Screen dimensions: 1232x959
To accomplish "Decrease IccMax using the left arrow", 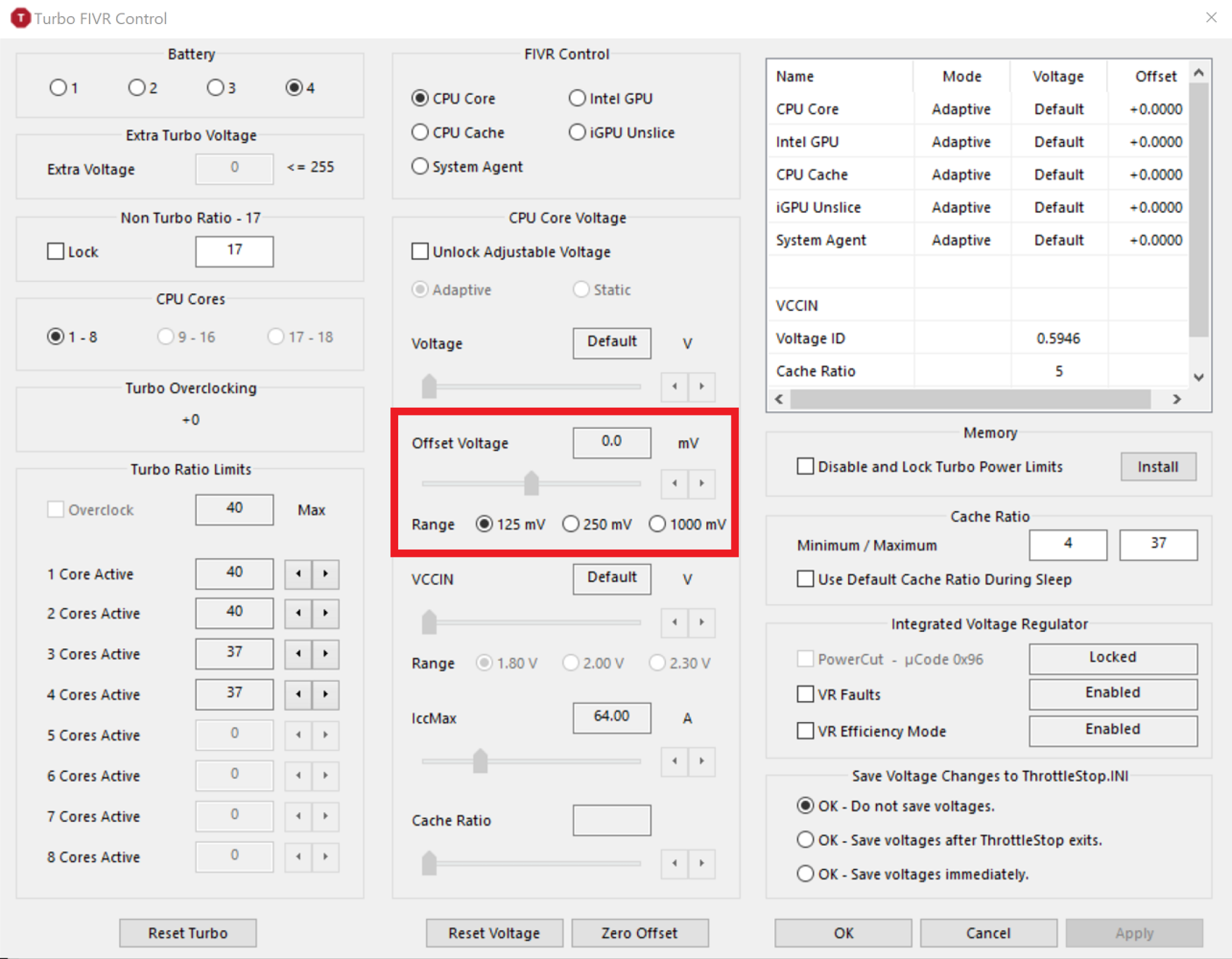I will [674, 761].
